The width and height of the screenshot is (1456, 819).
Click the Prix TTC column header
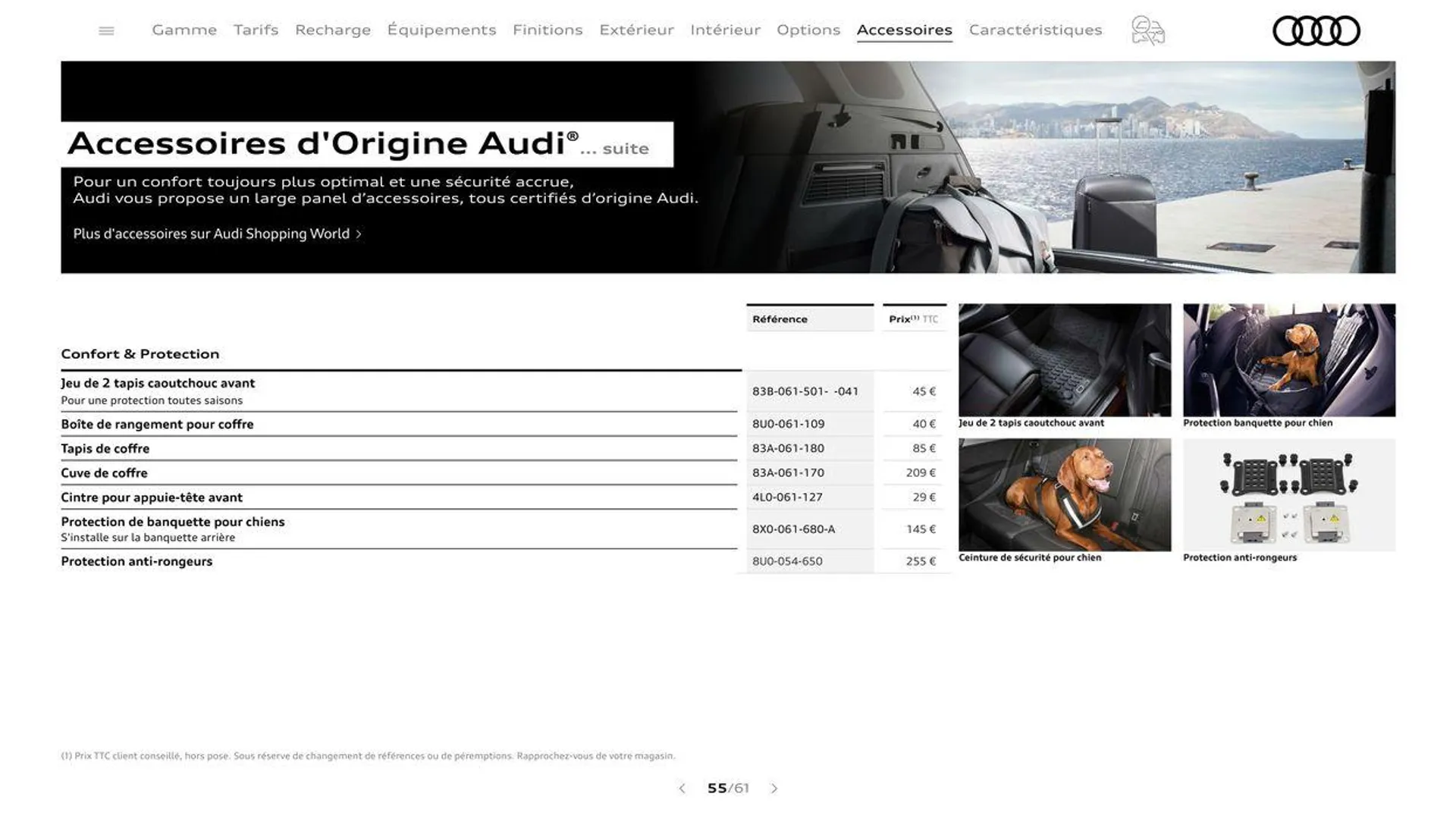915,318
